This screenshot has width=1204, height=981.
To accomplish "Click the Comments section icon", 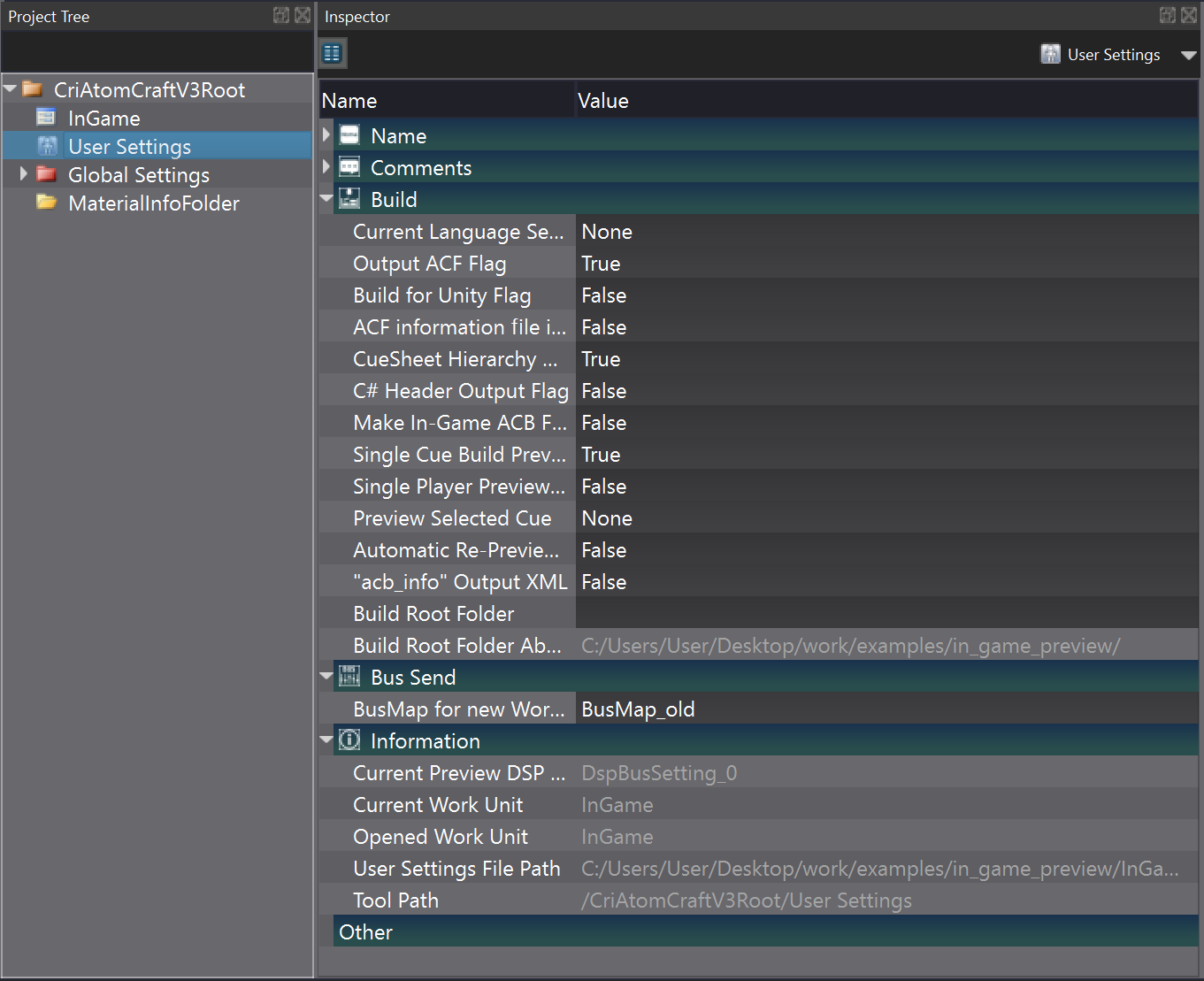I will 349,167.
